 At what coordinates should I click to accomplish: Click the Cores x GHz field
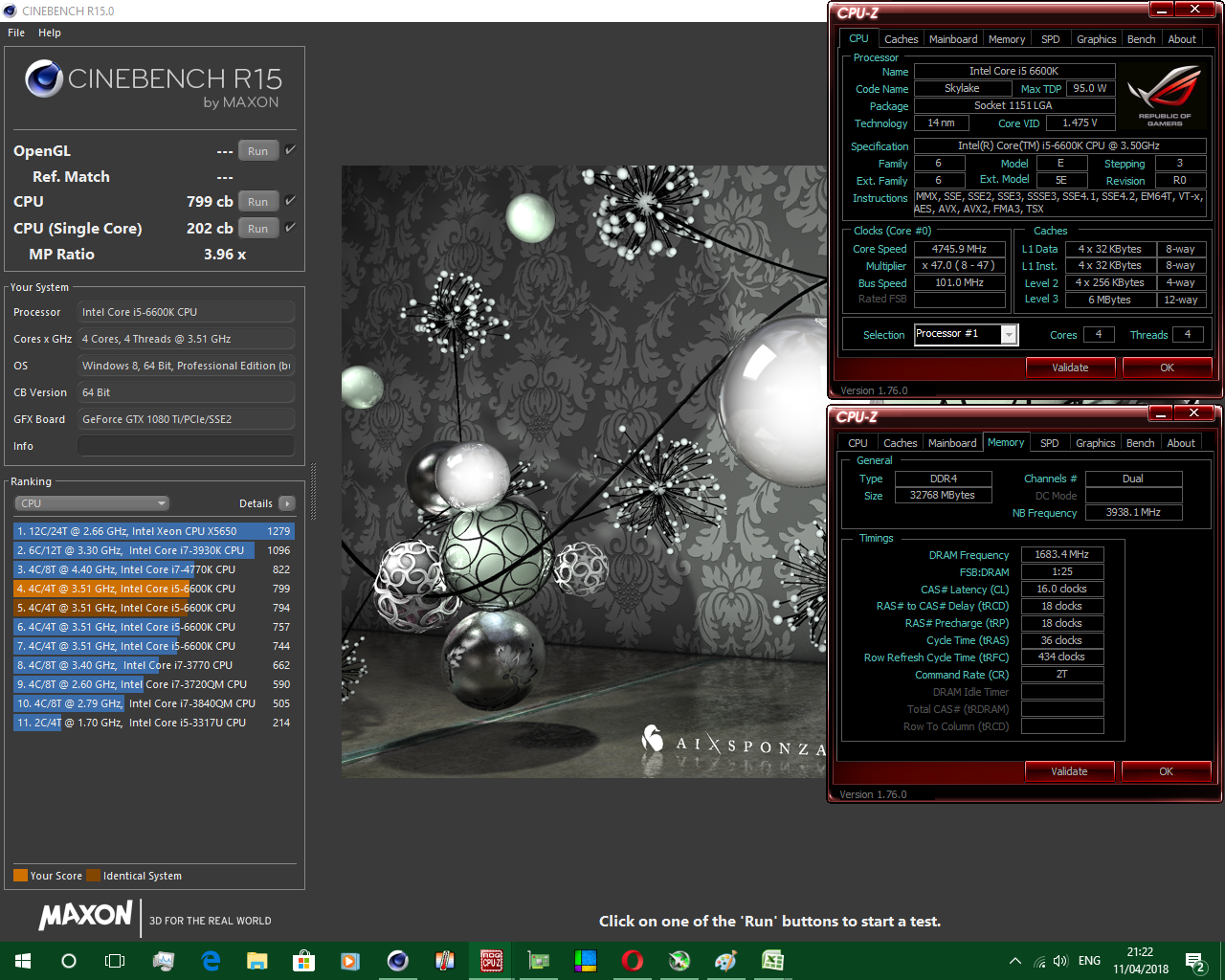click(186, 339)
